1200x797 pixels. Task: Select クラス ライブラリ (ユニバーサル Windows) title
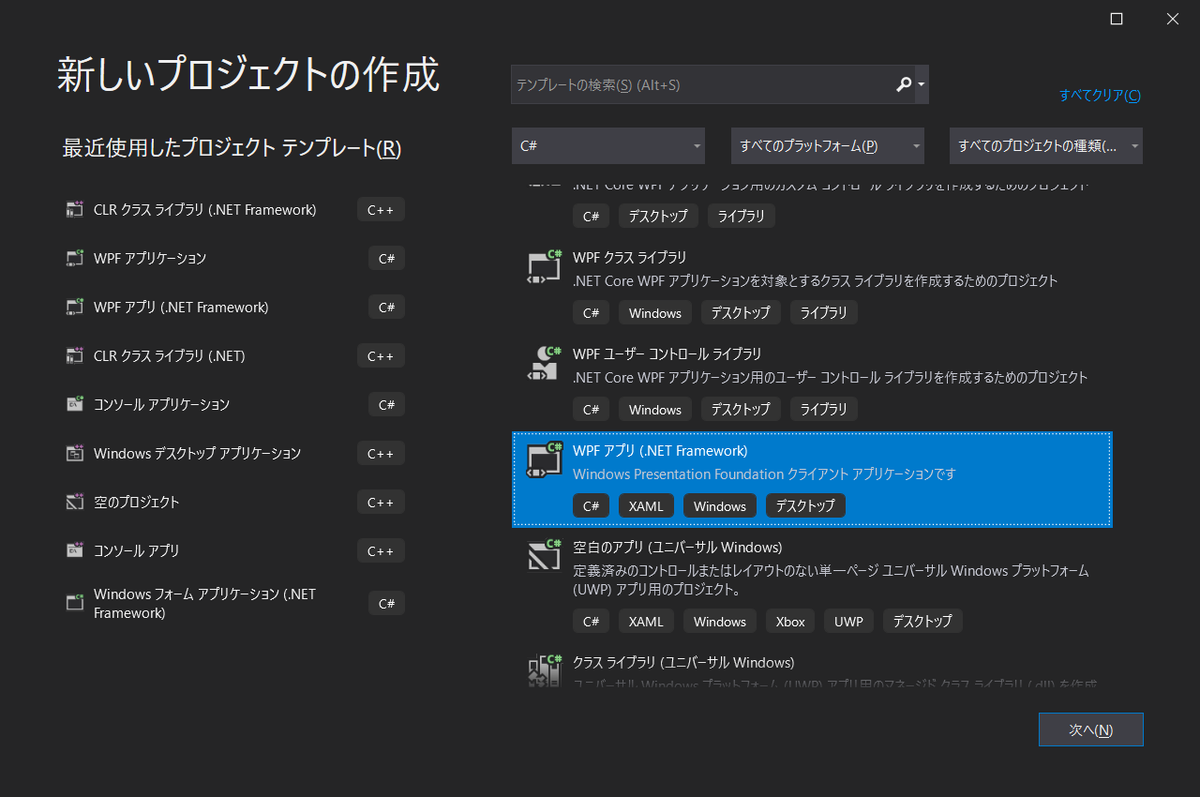(x=684, y=662)
